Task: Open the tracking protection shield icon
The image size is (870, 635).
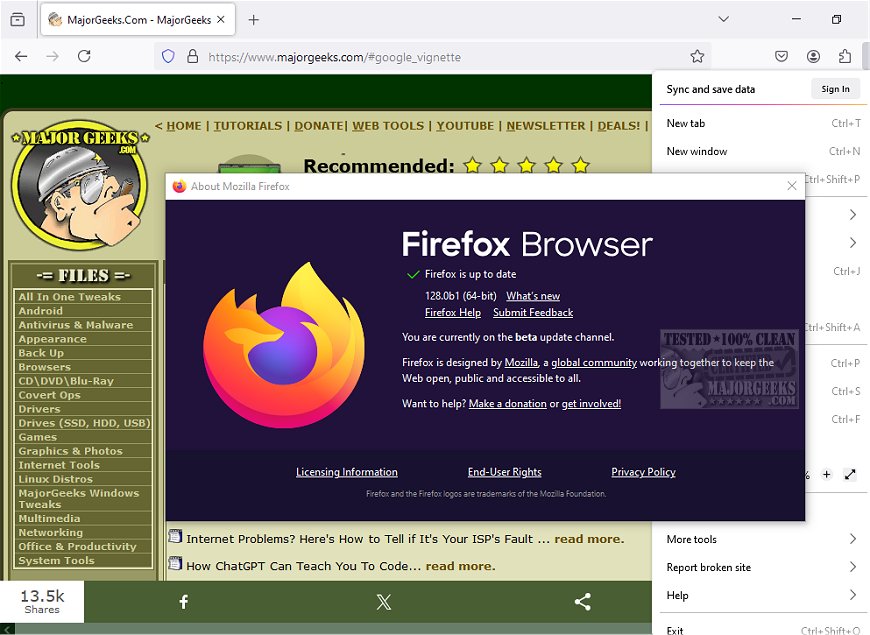Action: [x=168, y=57]
